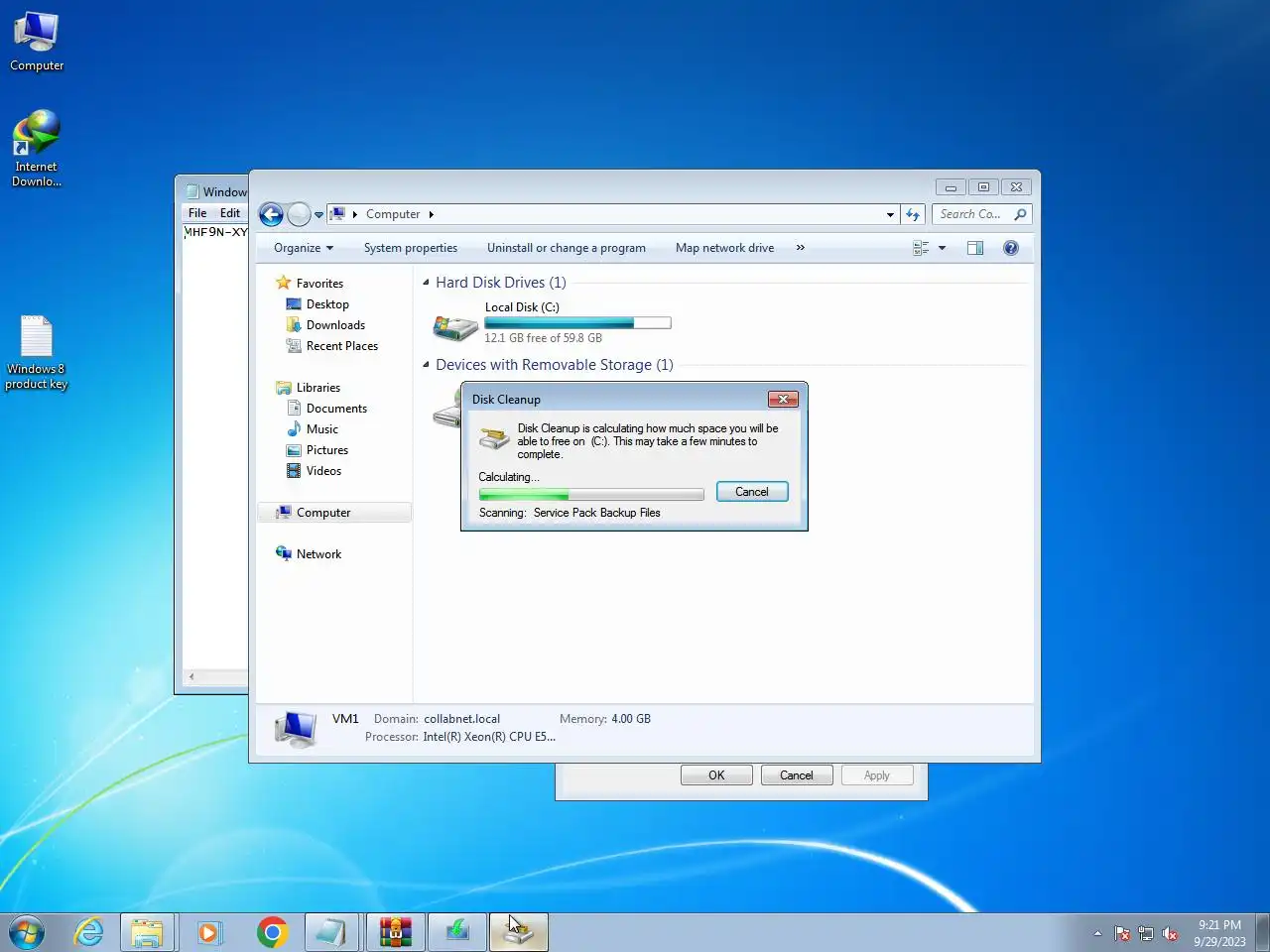Screen dimensions: 1270x952
Task: Click Notepad horizontal scrollbar left arrow
Action: pyautogui.click(x=191, y=677)
